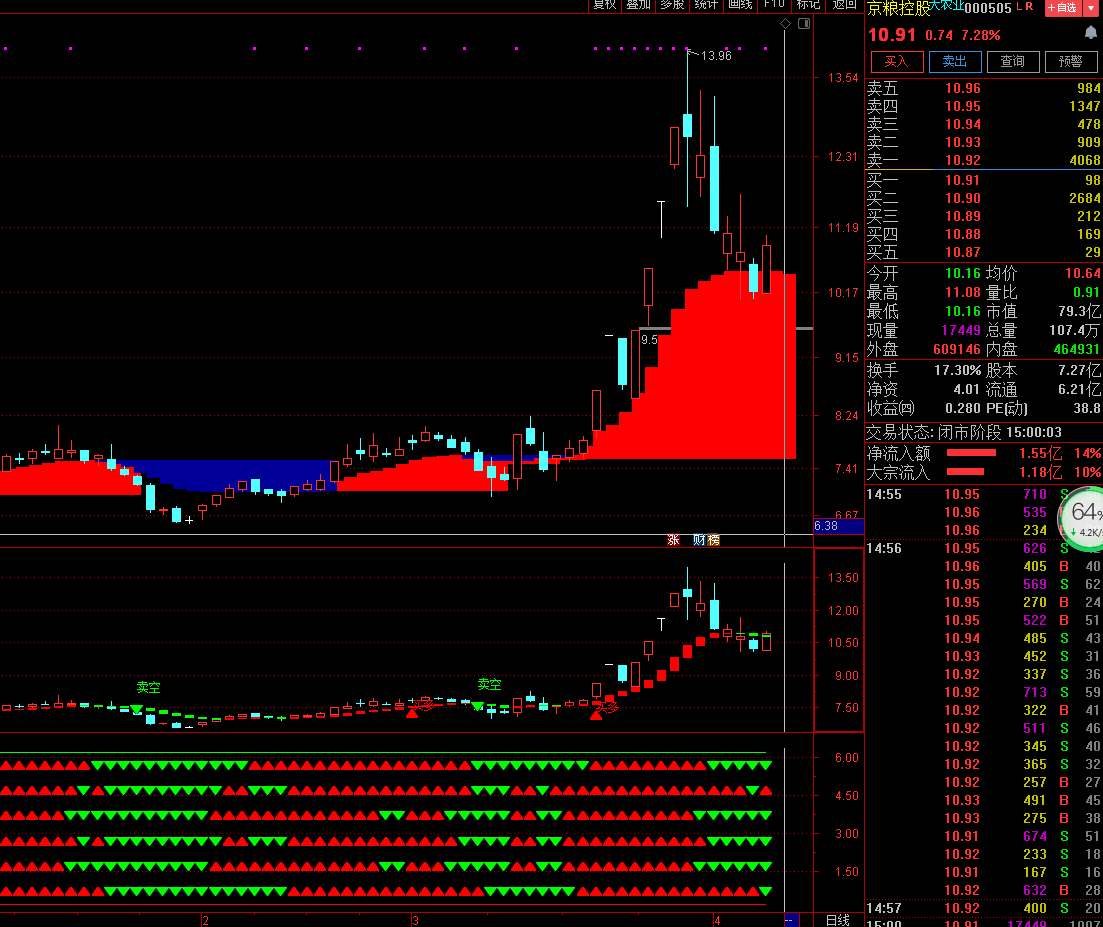Click the 今开 10.16 value
Viewport: 1103px width, 927px height.
point(962,273)
